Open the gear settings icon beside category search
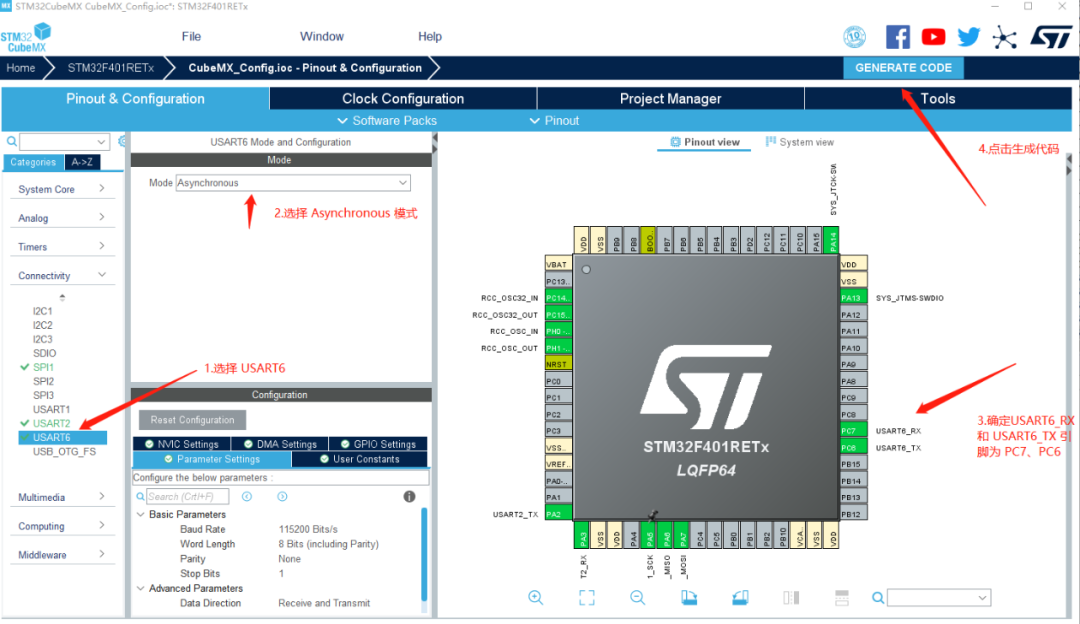The height and width of the screenshot is (624, 1080). (122, 141)
